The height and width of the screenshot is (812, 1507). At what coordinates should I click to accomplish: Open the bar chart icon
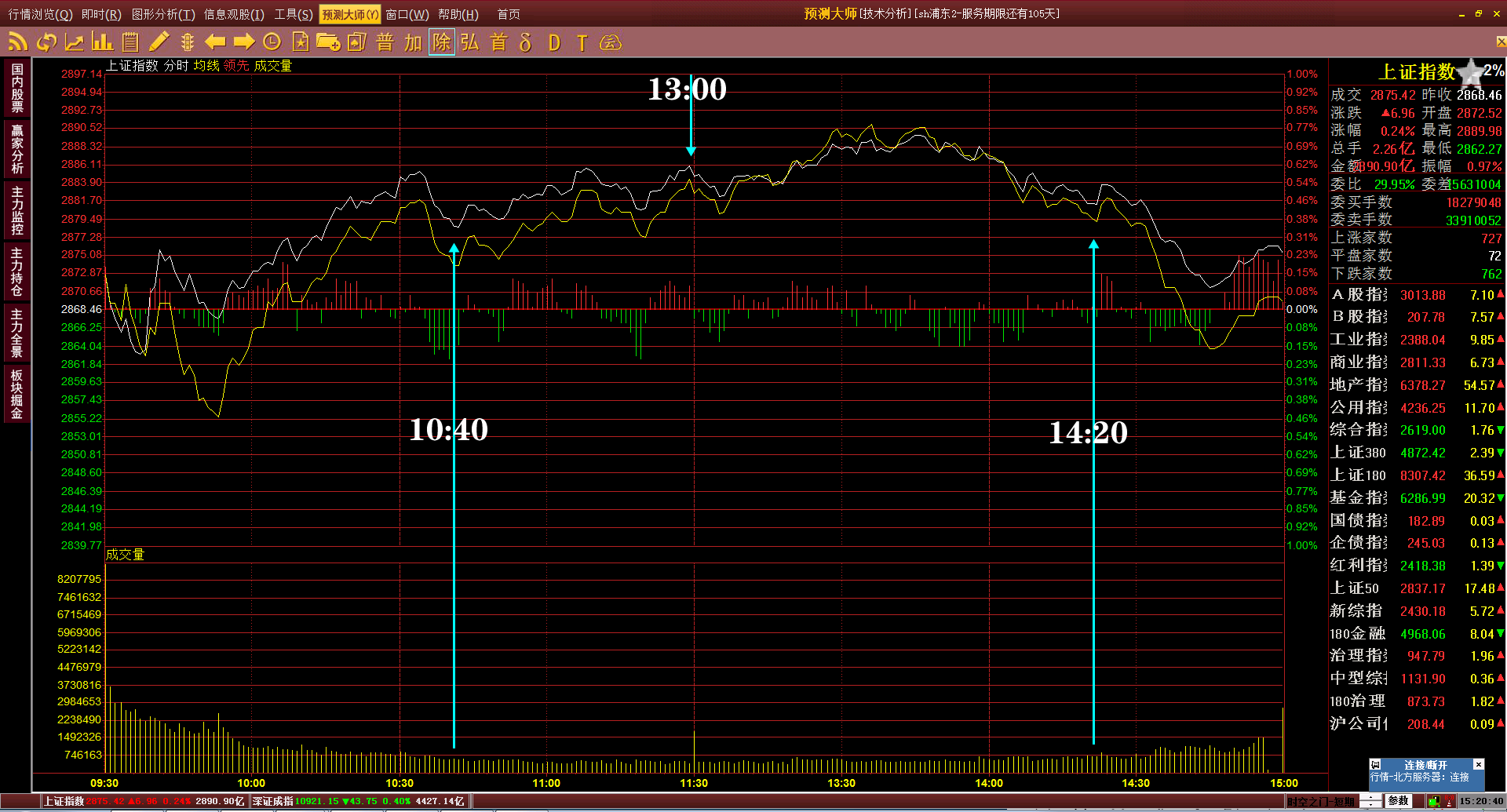coord(102,42)
